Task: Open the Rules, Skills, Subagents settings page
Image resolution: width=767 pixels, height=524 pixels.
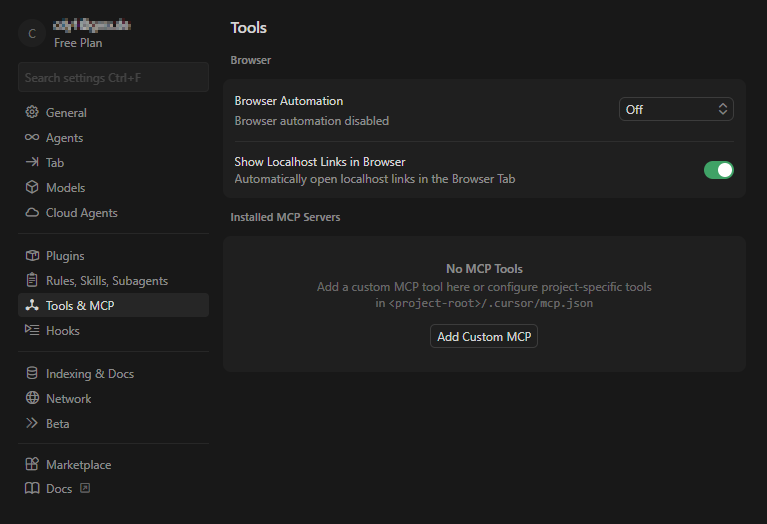Action: [106, 281]
